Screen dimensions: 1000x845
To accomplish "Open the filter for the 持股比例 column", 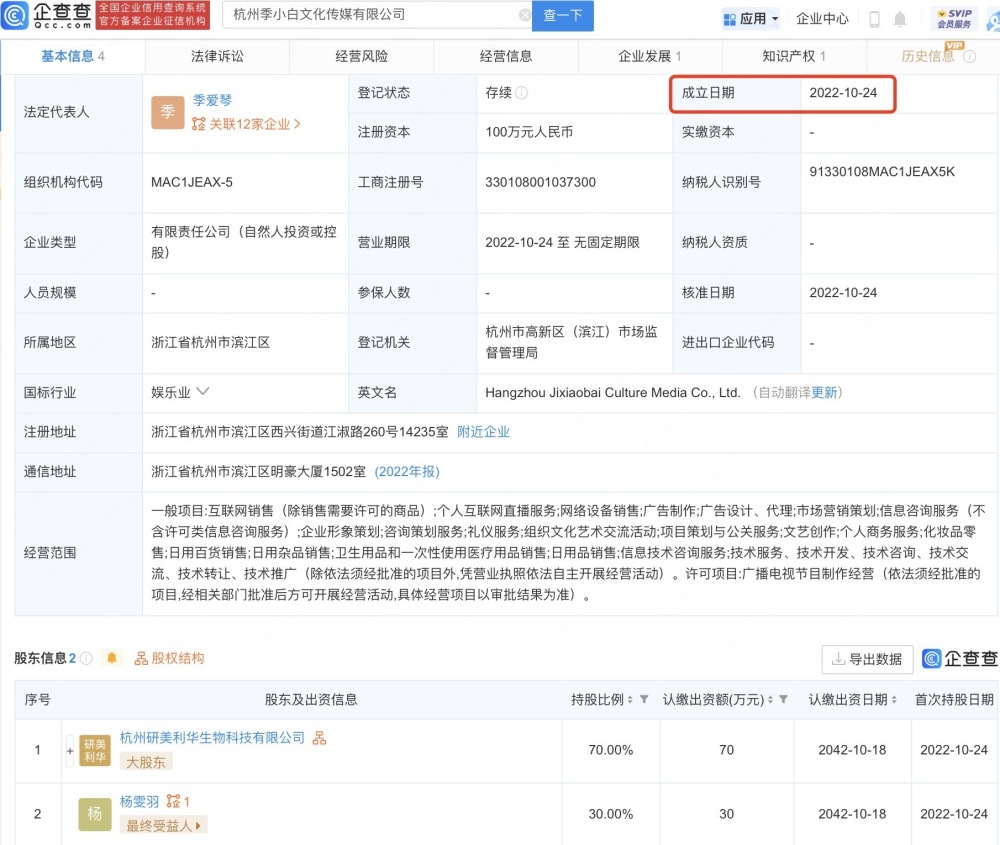I will (x=644, y=700).
